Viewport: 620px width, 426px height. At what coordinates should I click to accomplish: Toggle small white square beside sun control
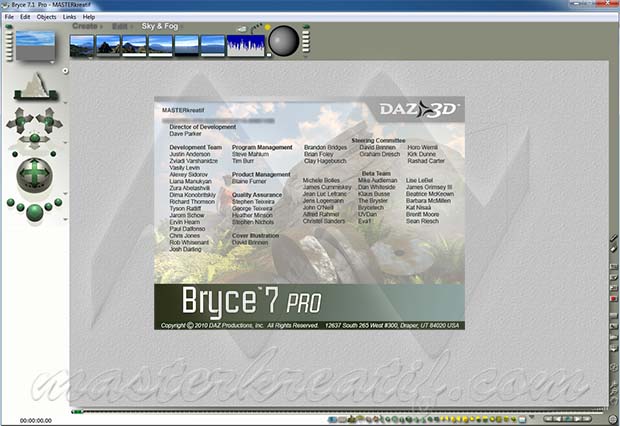(269, 55)
